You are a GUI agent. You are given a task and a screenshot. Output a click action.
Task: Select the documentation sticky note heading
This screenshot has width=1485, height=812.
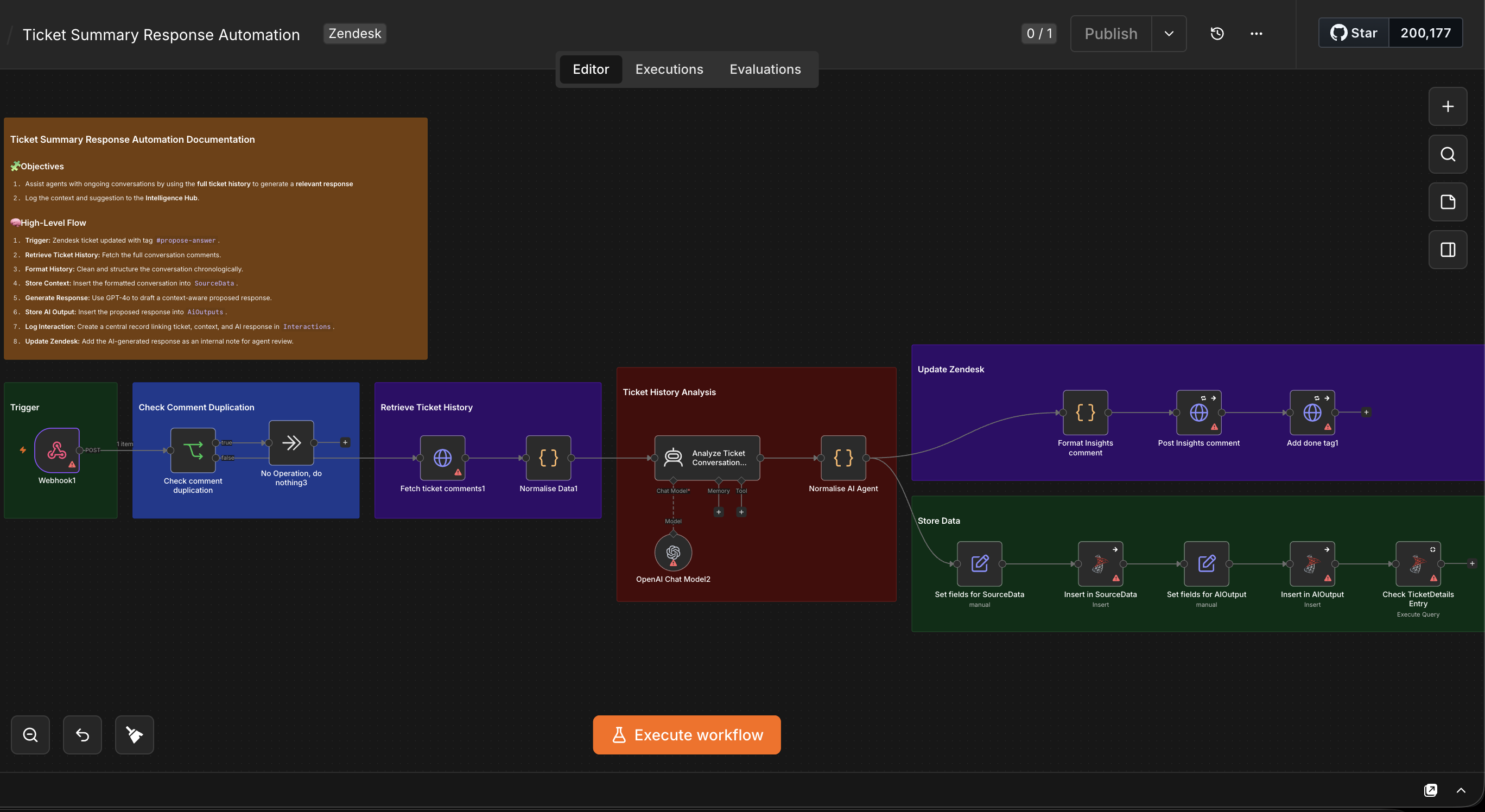(132, 139)
